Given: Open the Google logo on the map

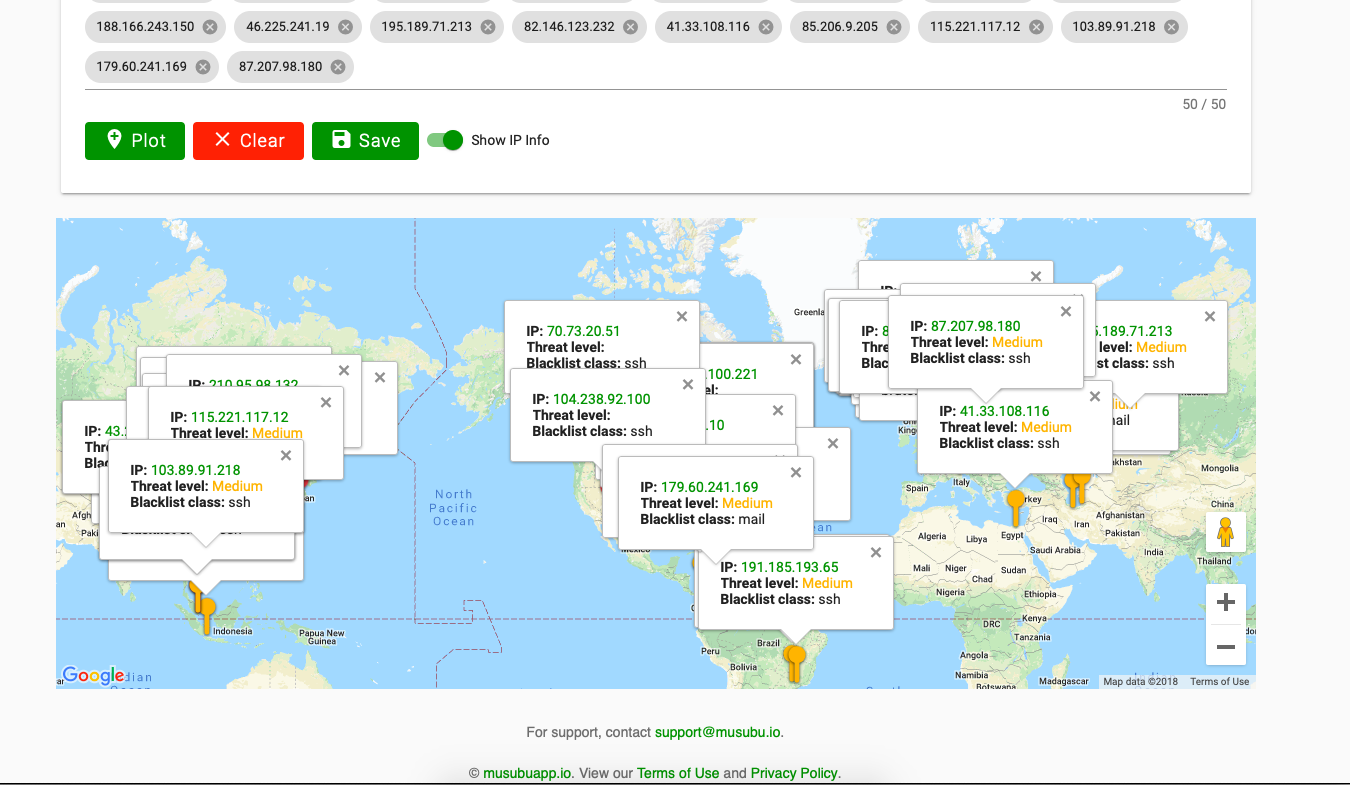Looking at the screenshot, I should (93, 676).
